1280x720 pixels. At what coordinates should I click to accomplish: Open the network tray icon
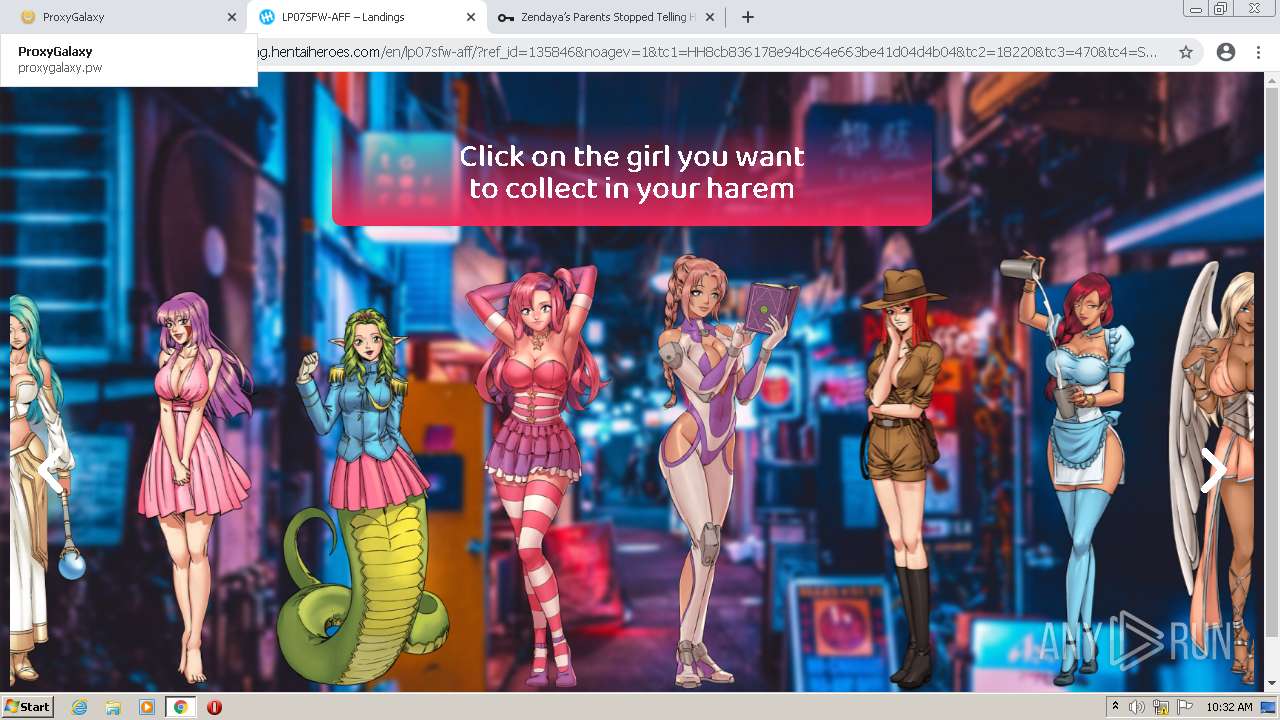(1161, 707)
